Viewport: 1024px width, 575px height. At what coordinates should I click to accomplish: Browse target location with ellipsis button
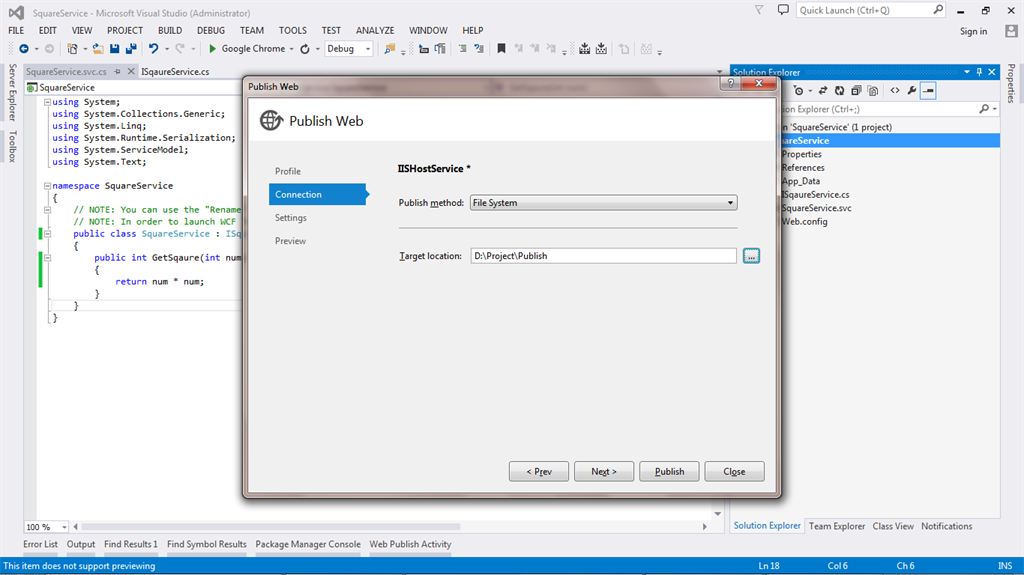751,256
